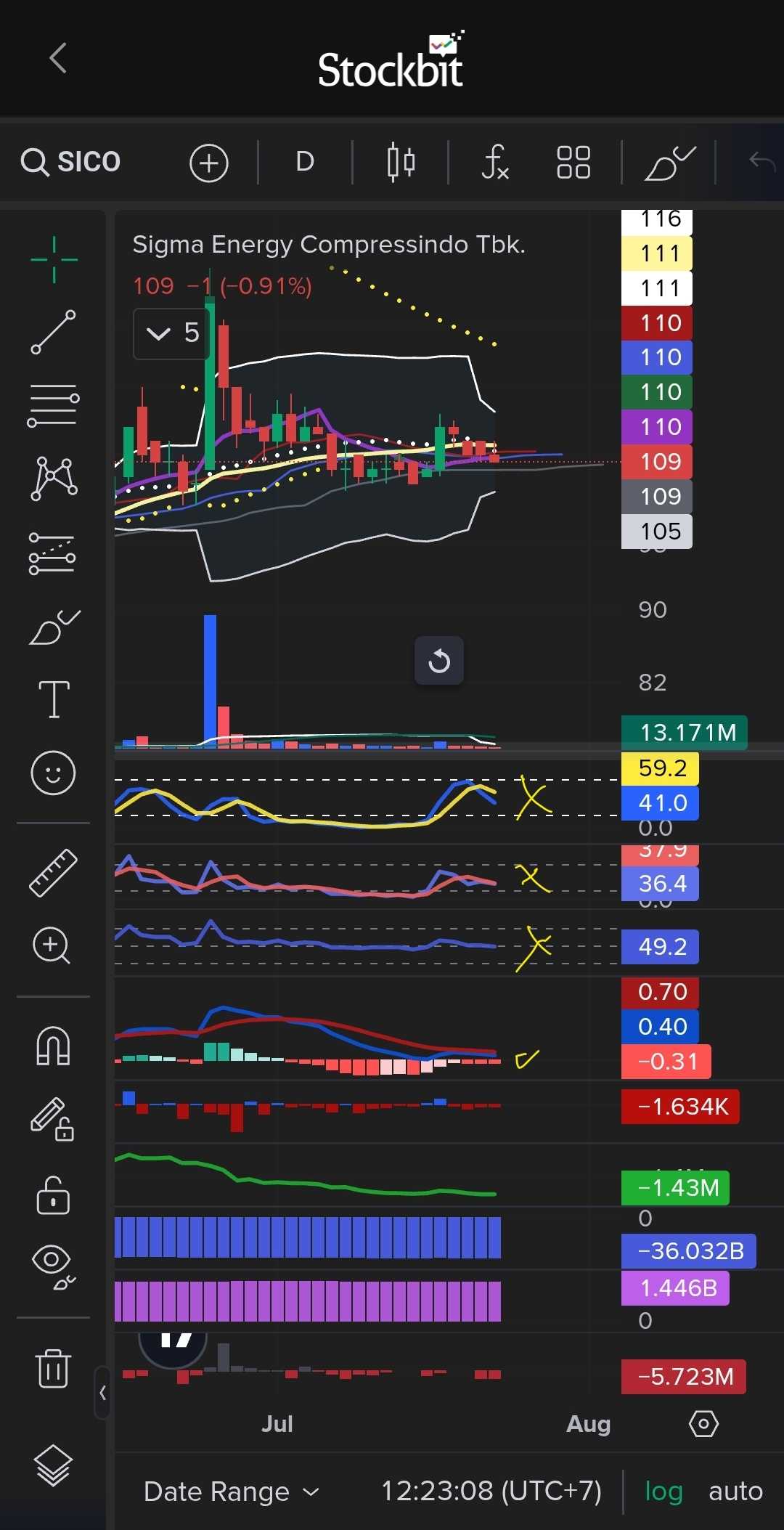Click the Aug time axis label

coord(588,1424)
